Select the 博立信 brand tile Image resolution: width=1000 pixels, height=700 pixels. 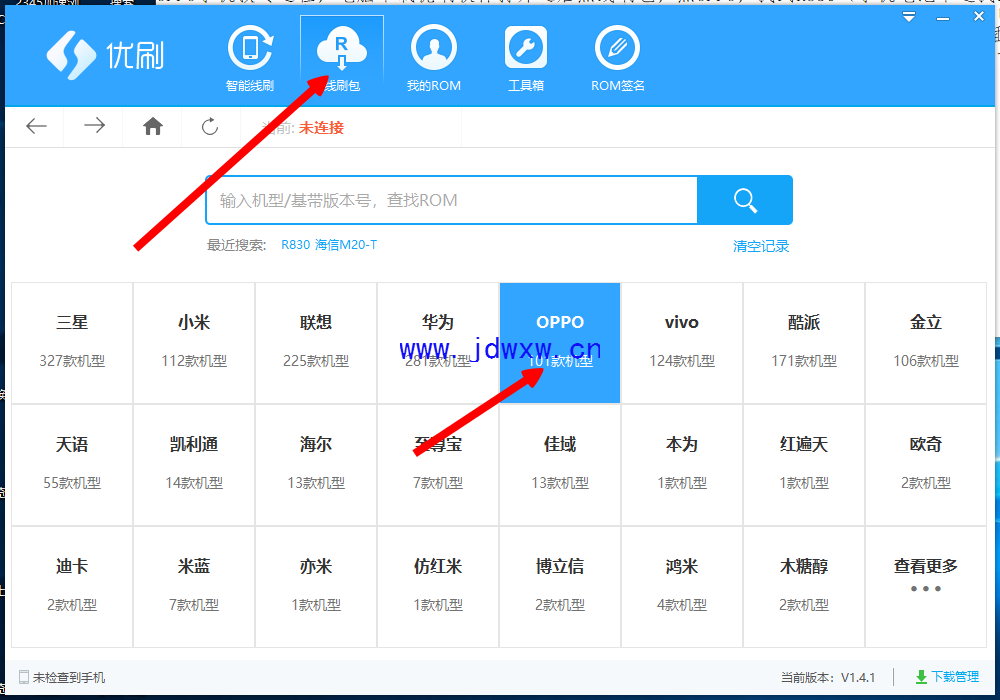click(560, 587)
